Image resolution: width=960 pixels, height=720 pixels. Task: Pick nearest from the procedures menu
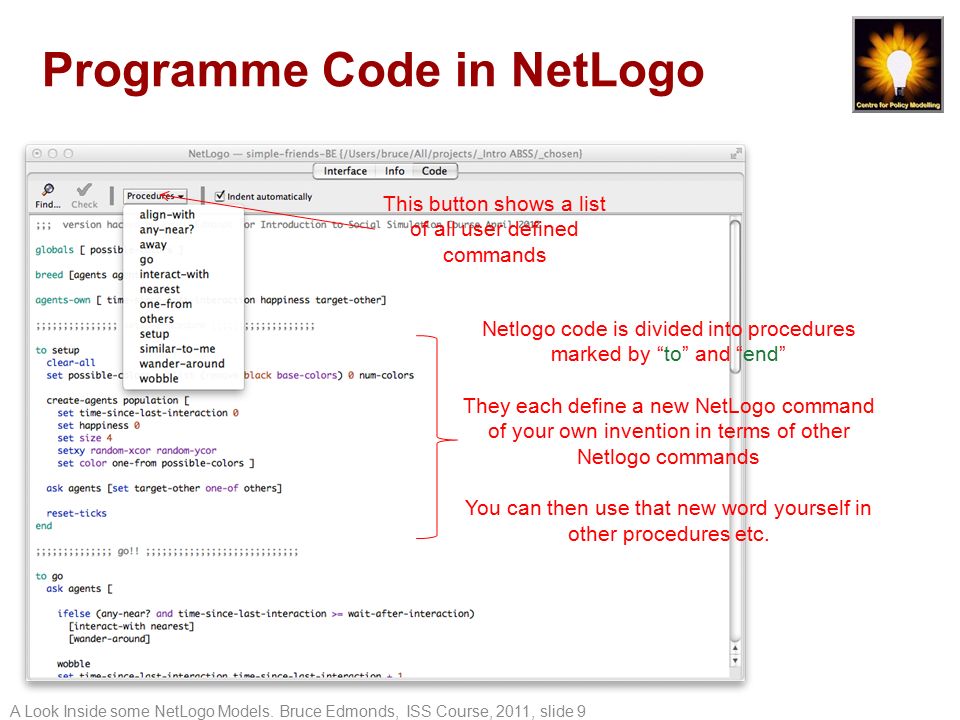(x=160, y=289)
